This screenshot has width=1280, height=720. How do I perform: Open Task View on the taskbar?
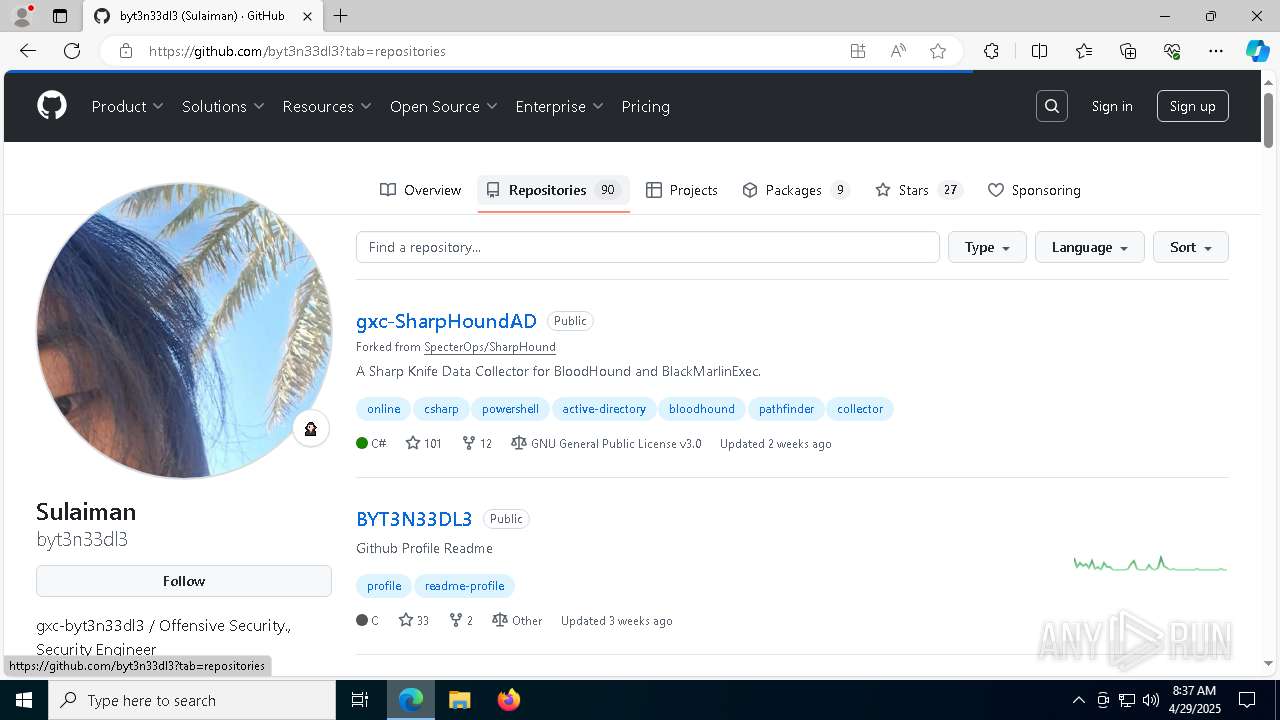[360, 700]
